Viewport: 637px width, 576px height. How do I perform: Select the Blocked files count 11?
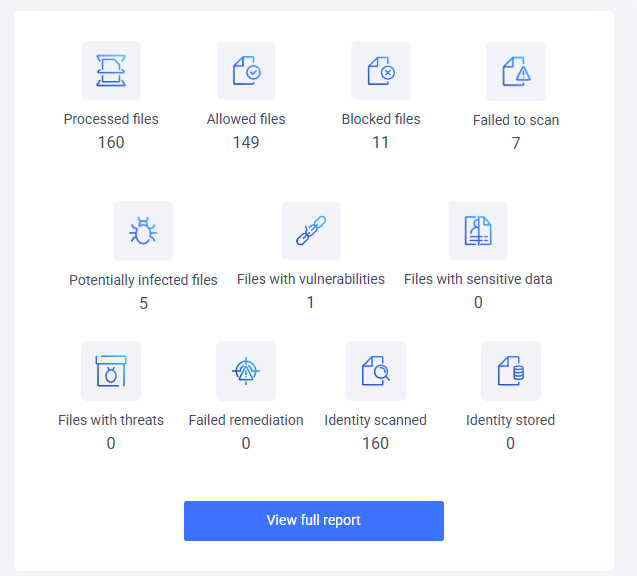tap(381, 143)
